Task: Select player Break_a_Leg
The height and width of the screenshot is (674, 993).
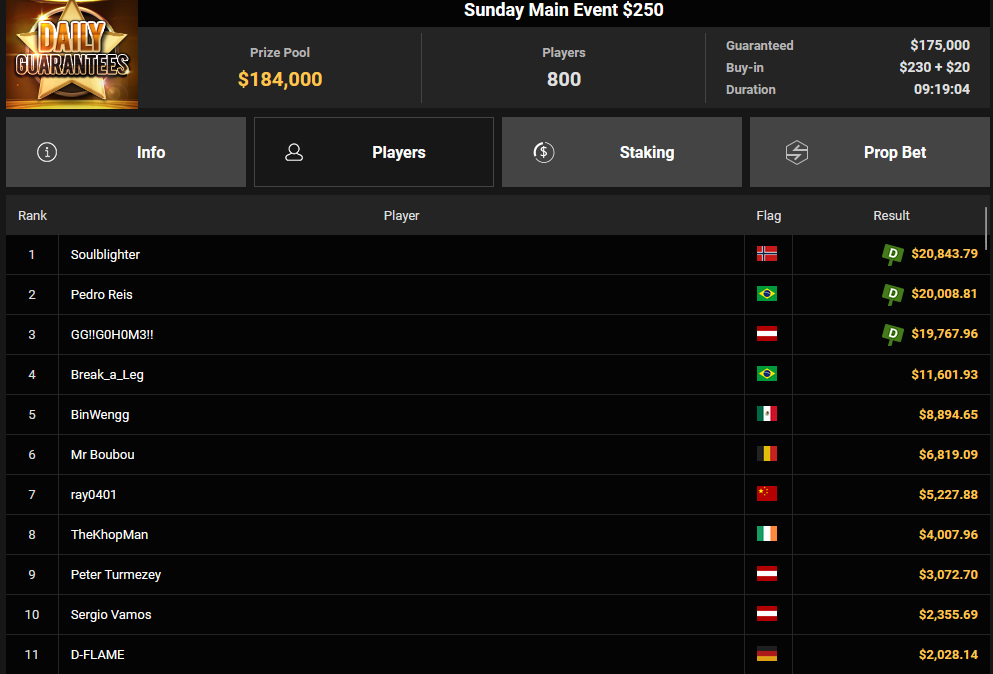Action: pyautogui.click(x=107, y=374)
